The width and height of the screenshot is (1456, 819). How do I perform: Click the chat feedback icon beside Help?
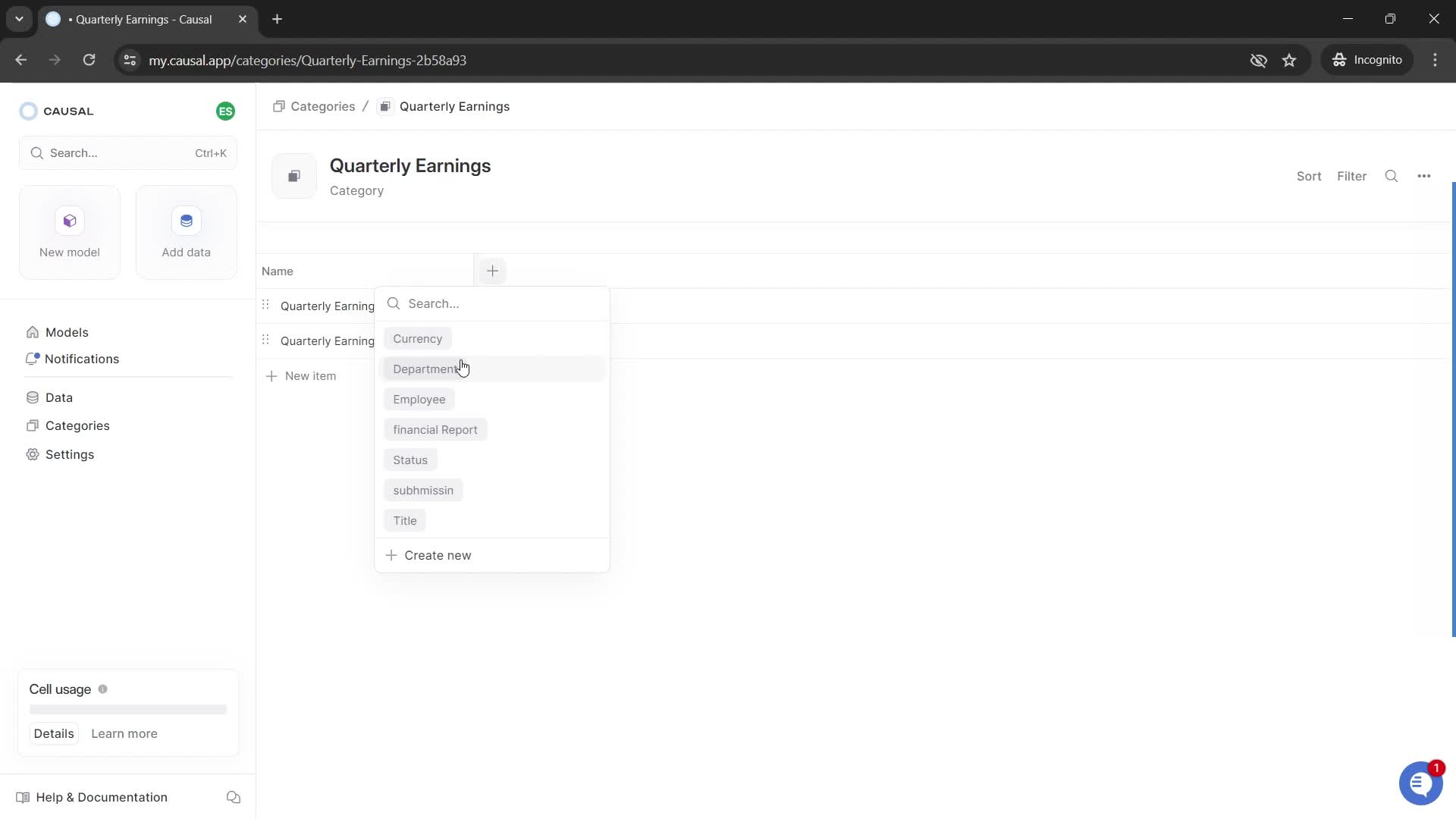[x=234, y=797]
